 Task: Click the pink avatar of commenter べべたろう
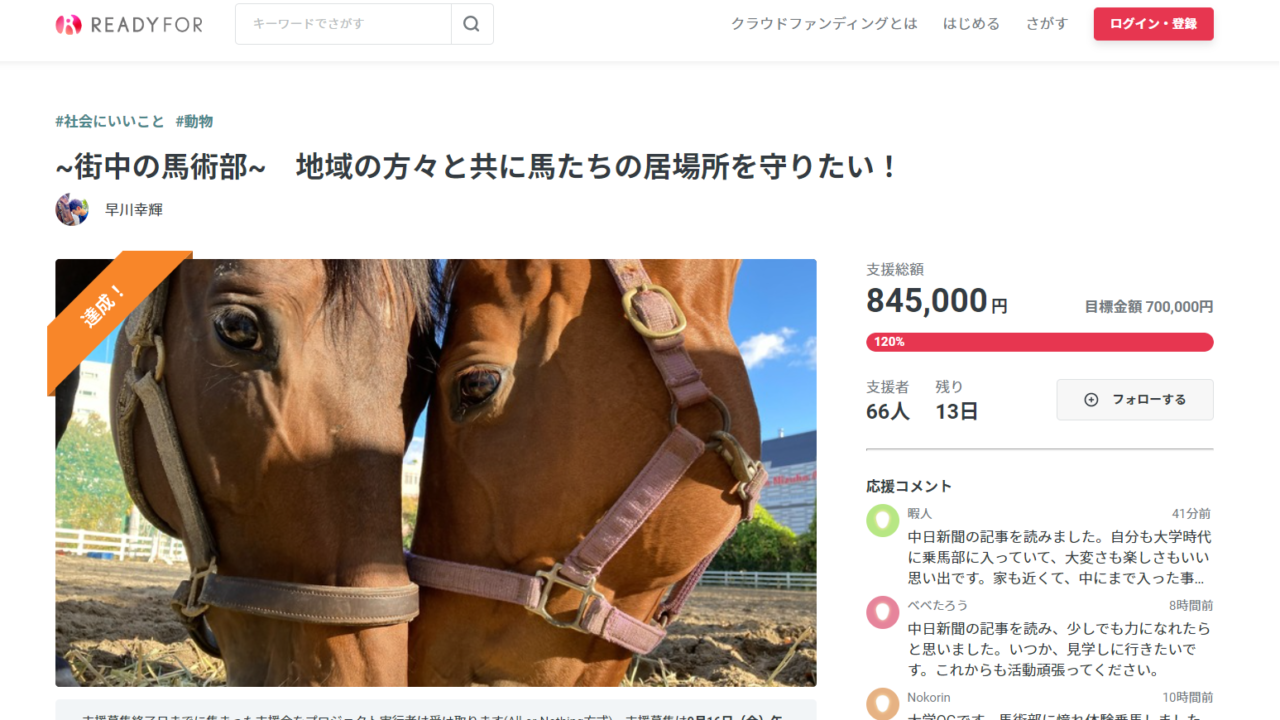[883, 612]
